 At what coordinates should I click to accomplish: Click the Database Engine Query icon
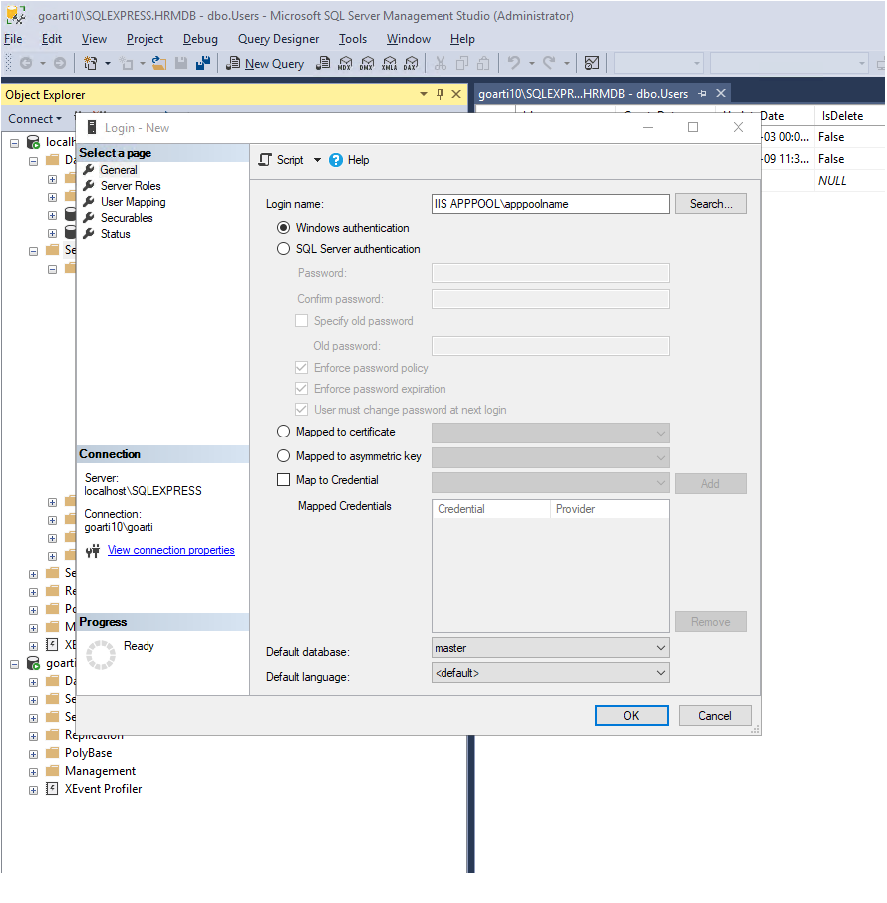coord(323,63)
